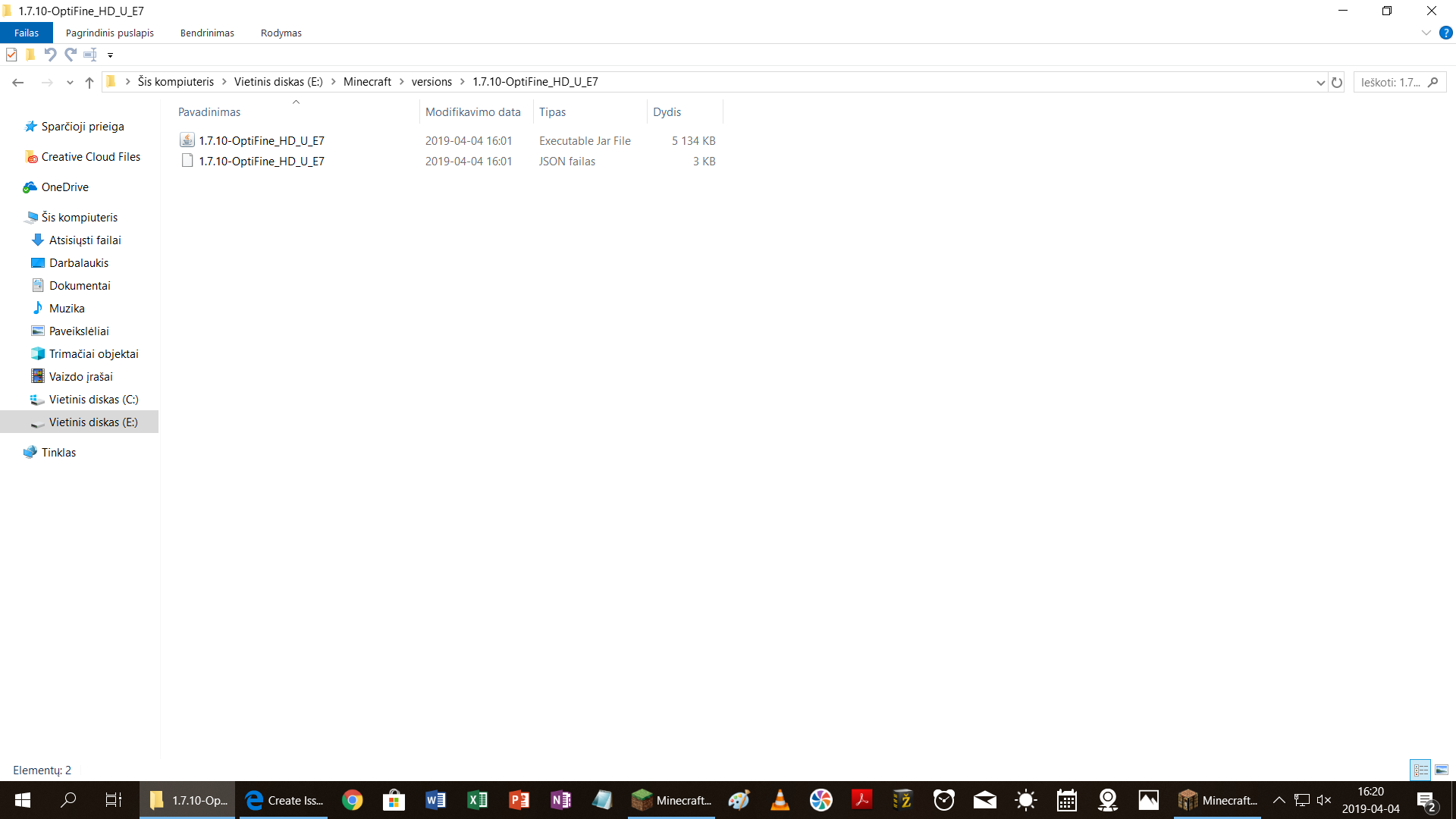
Task: Click the Properties checkmark icon in quick access toolbar
Action: 11,55
